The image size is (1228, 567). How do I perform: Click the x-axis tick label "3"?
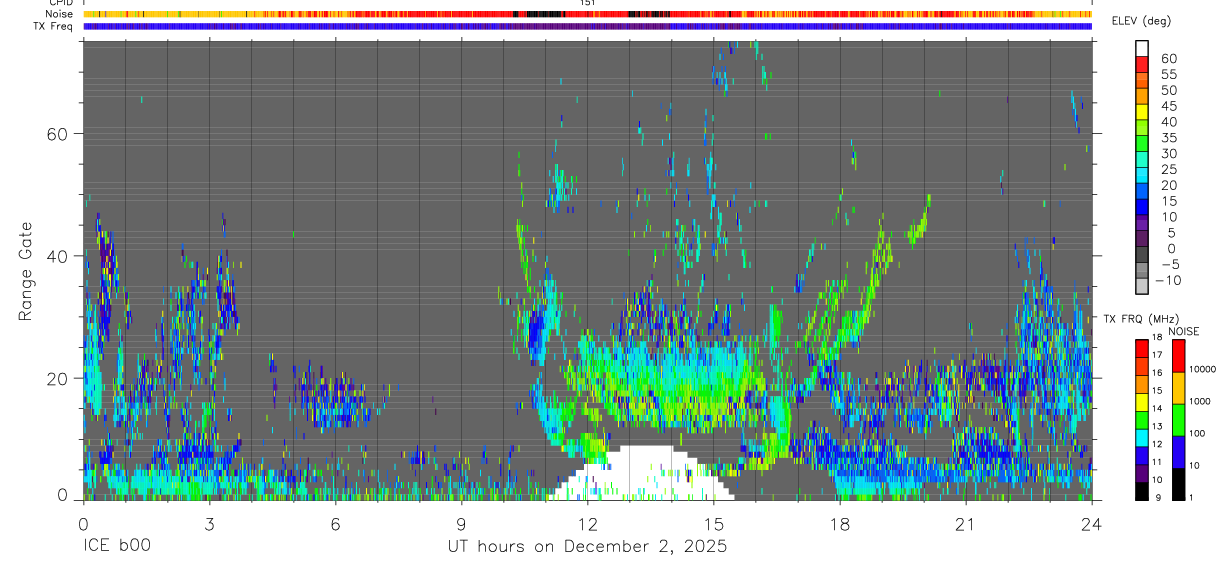(x=209, y=524)
